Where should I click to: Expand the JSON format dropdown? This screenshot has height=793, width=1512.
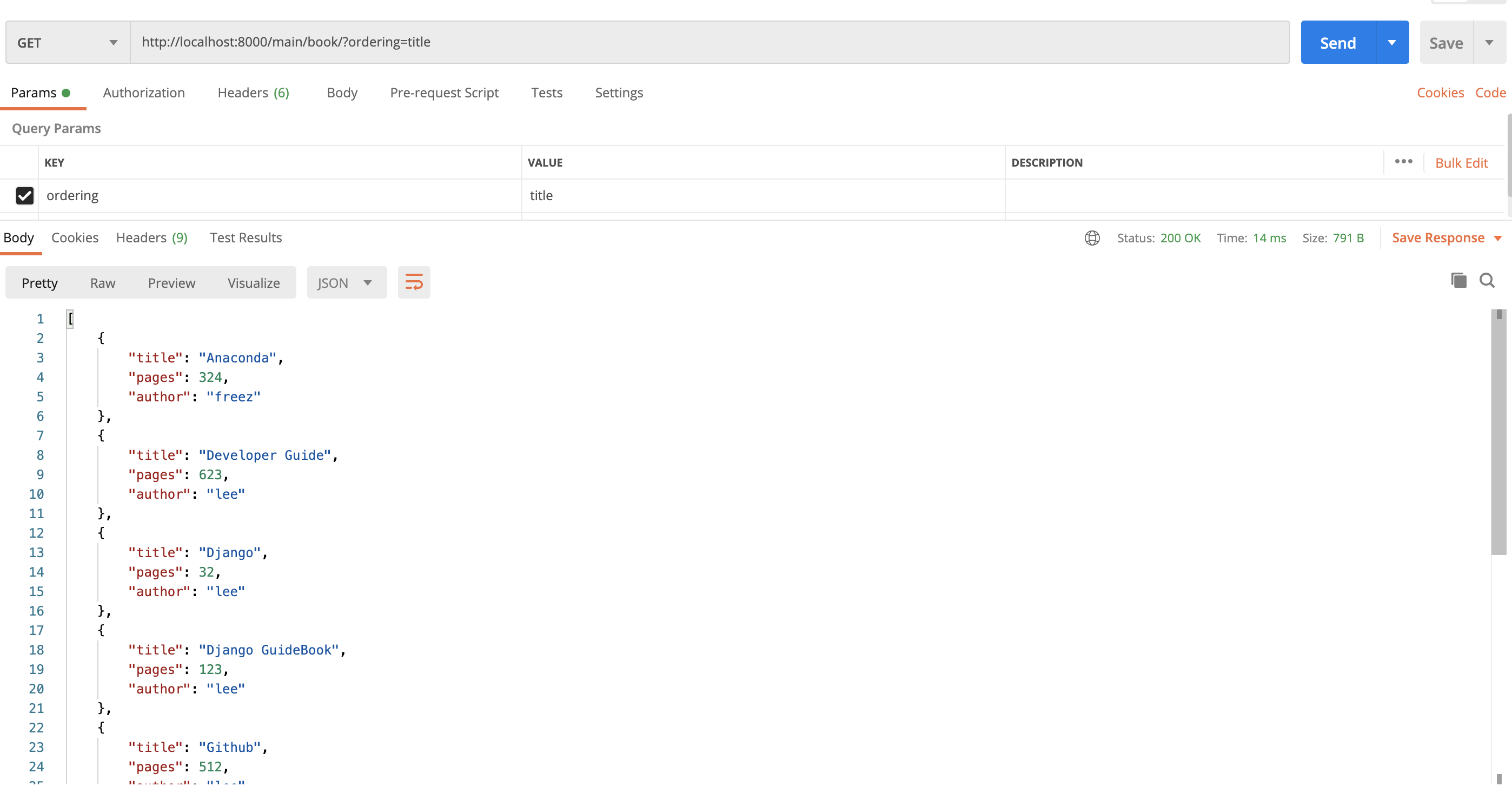[368, 282]
